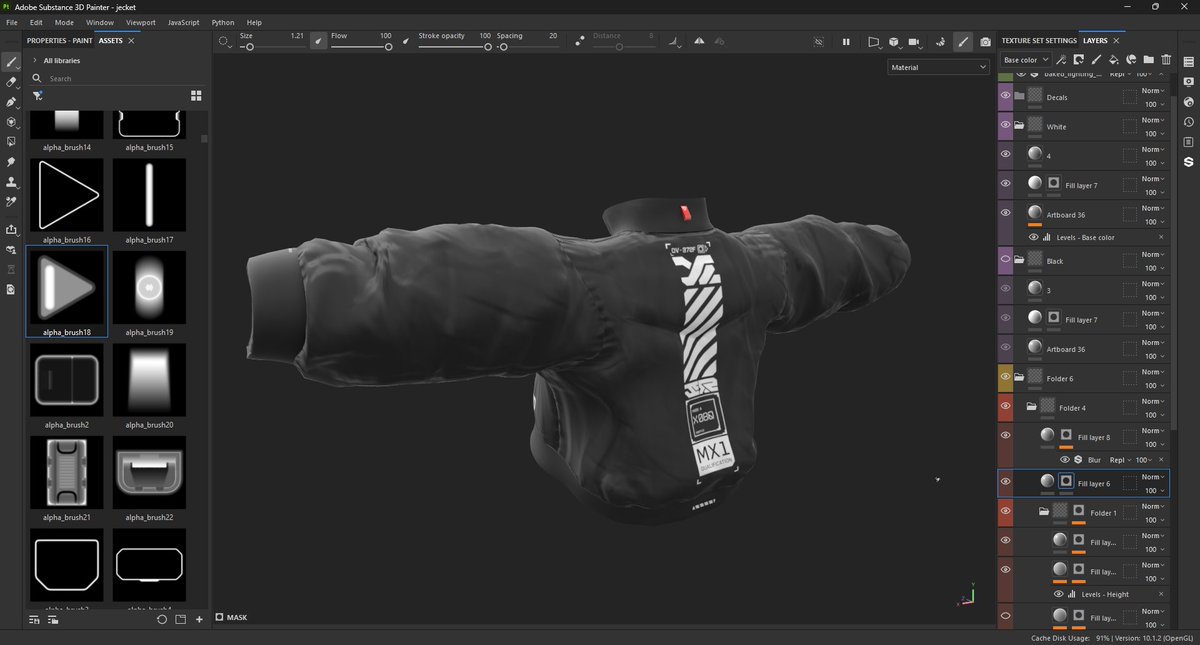This screenshot has width=1200, height=645.
Task: Select the Eraser tool
Action: pyautogui.click(x=12, y=82)
